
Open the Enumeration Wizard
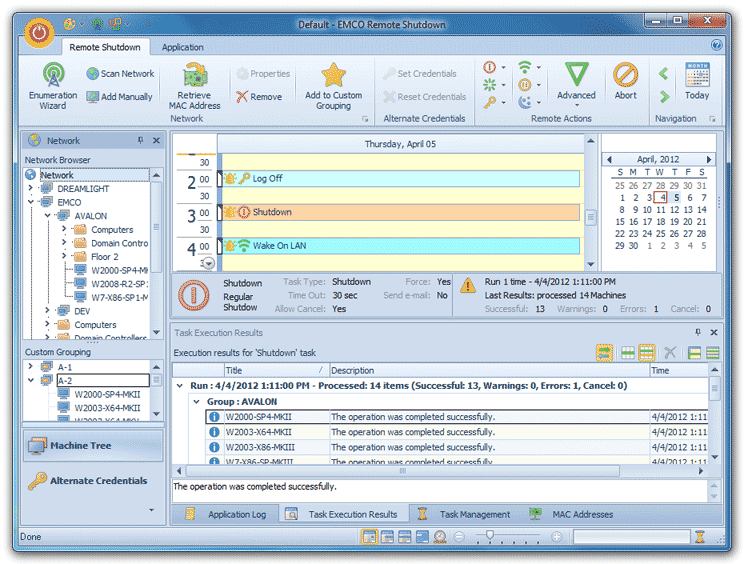tap(52, 76)
